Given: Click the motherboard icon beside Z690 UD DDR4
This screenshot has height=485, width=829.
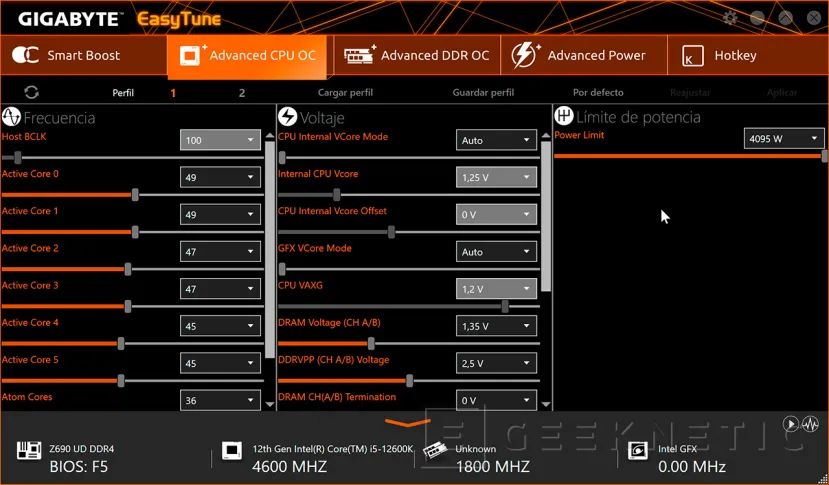Looking at the screenshot, I should (x=29, y=451).
